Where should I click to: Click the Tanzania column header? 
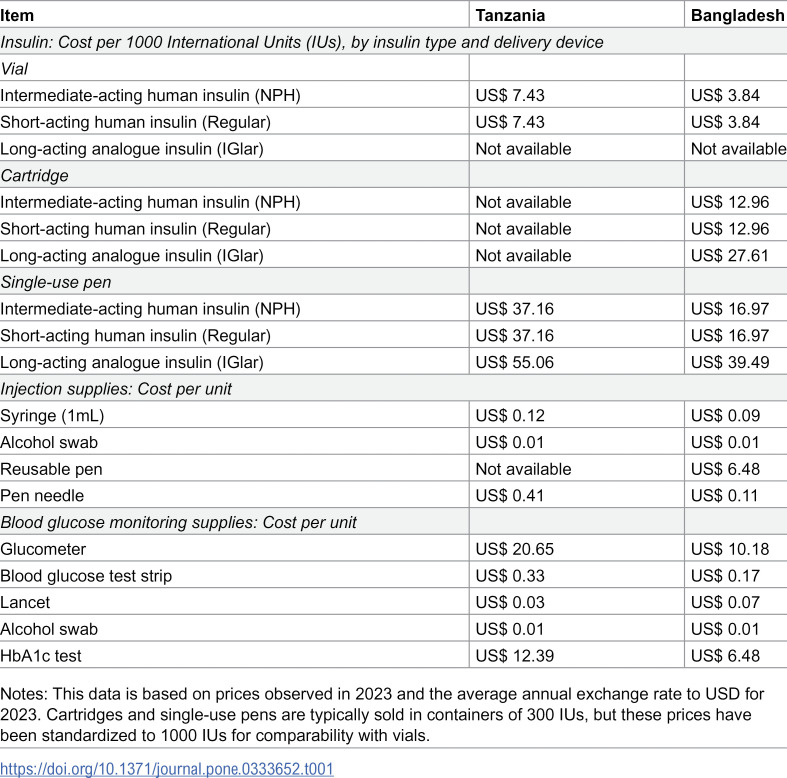pos(510,16)
